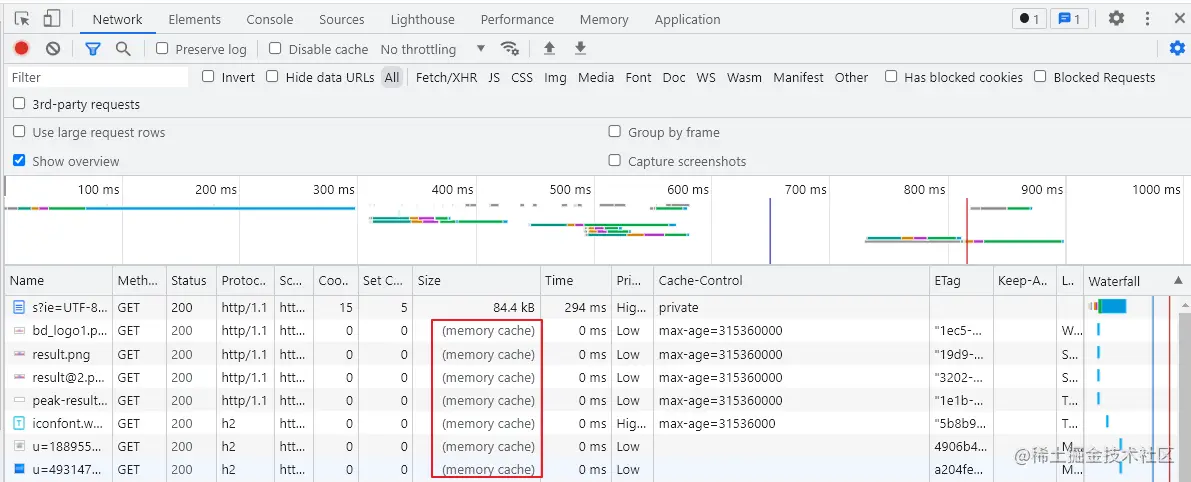Click the record network log button
Image resolution: width=1191 pixels, height=482 pixels.
point(22,48)
